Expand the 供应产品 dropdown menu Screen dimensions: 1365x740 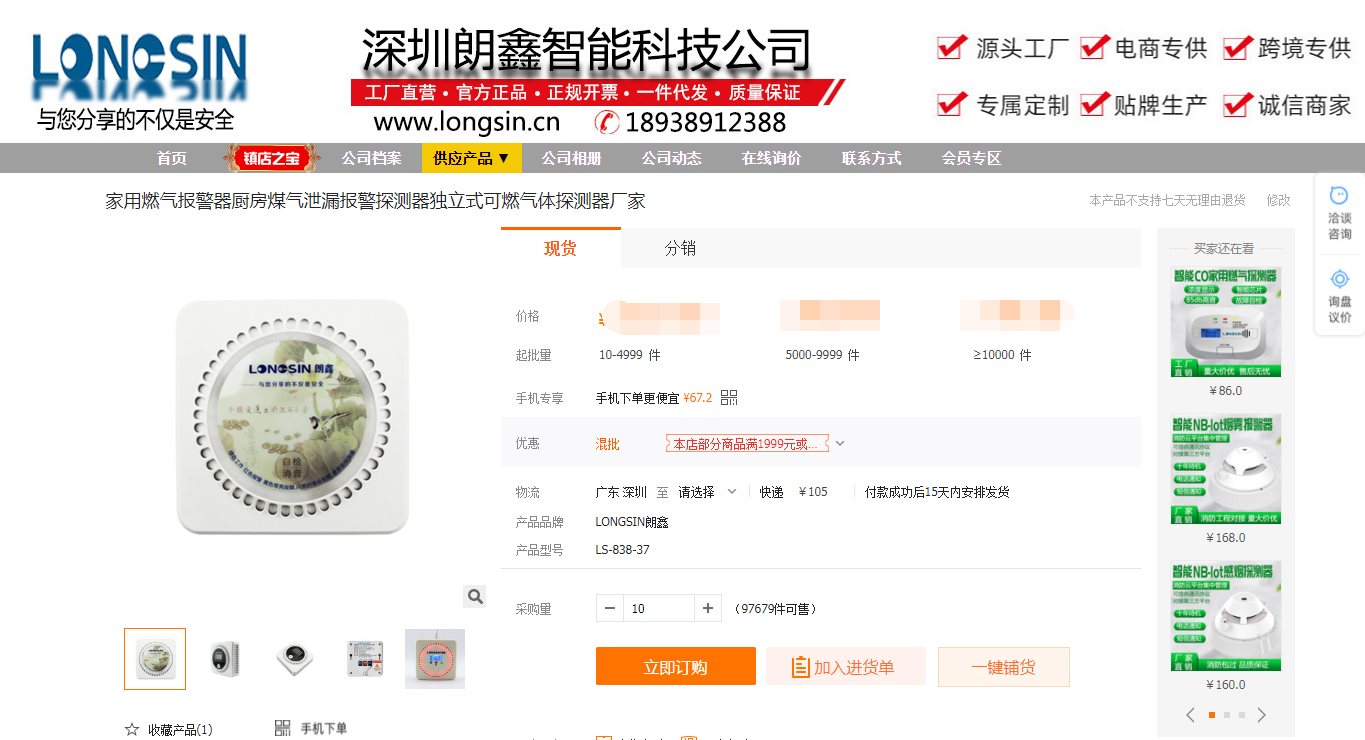[x=472, y=158]
